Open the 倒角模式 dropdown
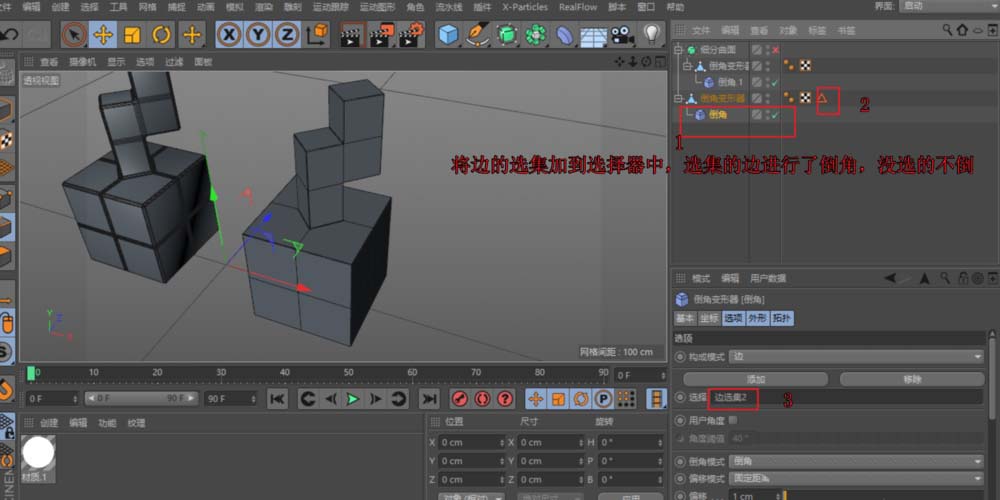This screenshot has height=500, width=1000. pos(857,461)
